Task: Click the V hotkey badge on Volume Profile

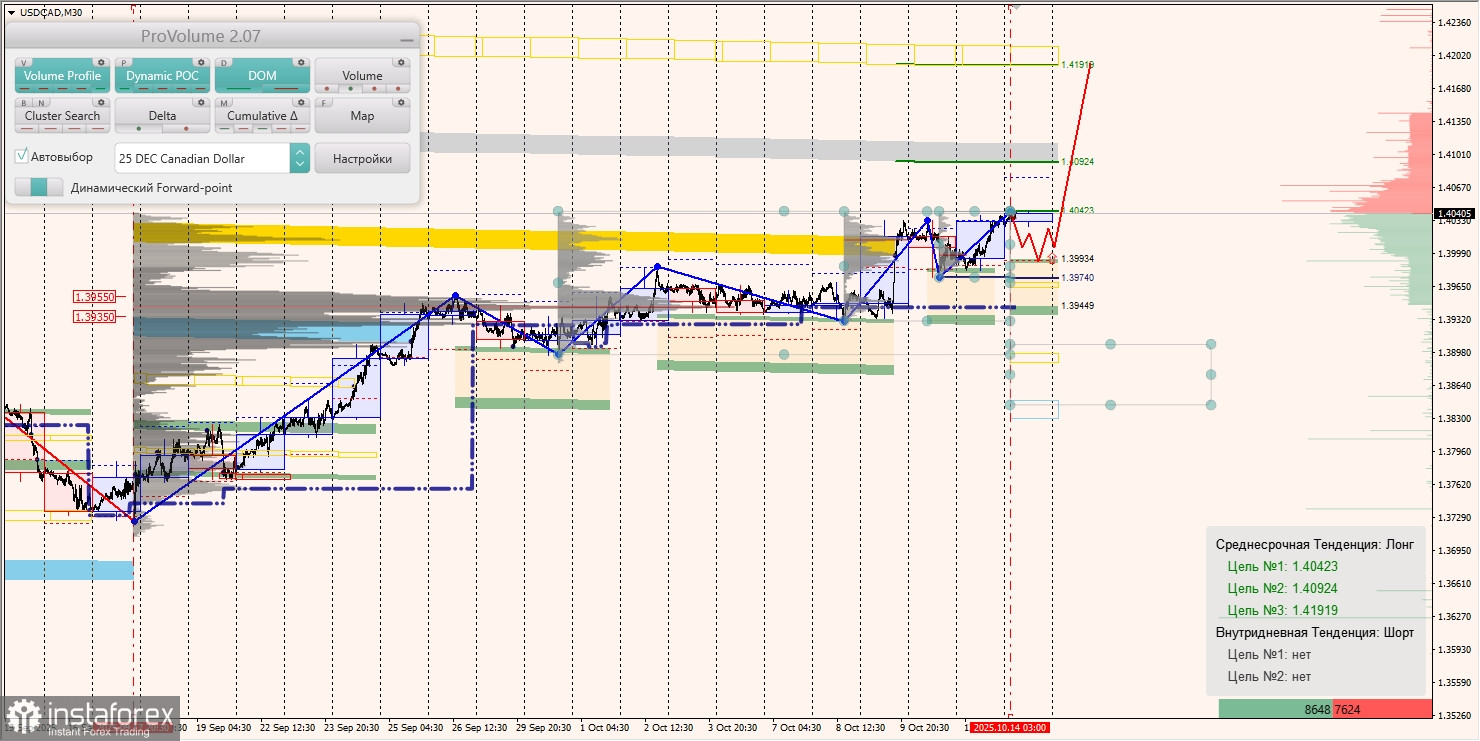Action: (24, 62)
